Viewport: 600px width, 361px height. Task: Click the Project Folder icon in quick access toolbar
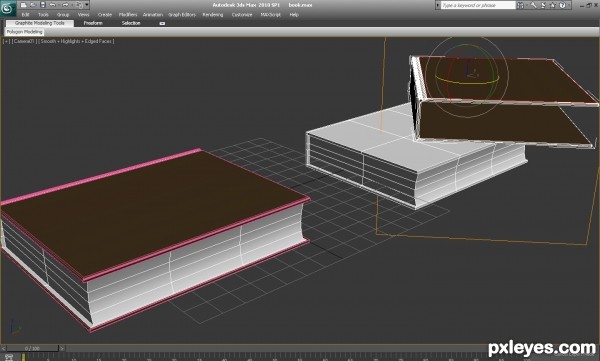[79, 5]
